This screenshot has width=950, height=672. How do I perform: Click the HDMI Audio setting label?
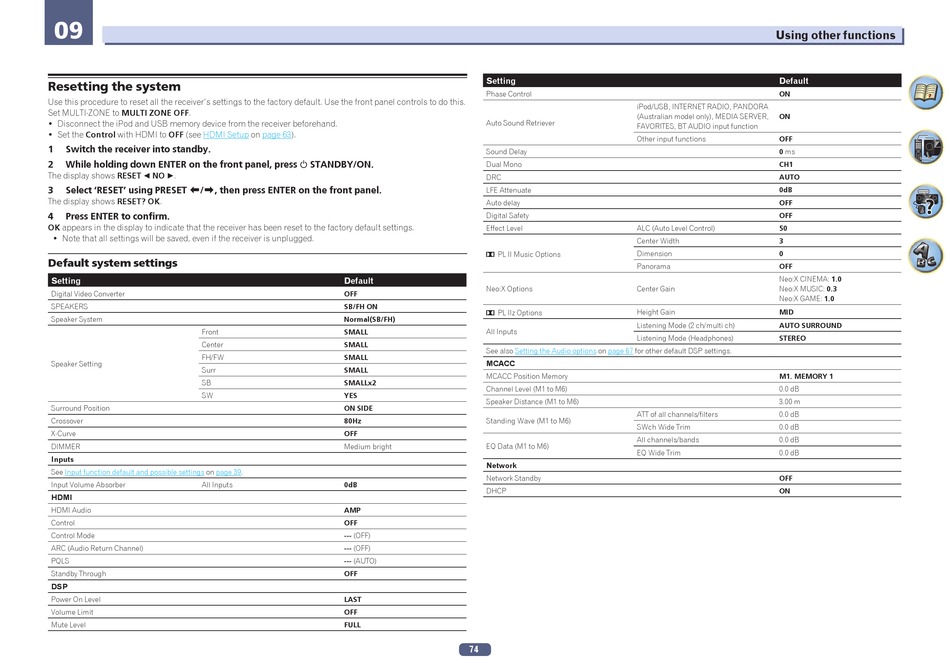click(x=71, y=510)
